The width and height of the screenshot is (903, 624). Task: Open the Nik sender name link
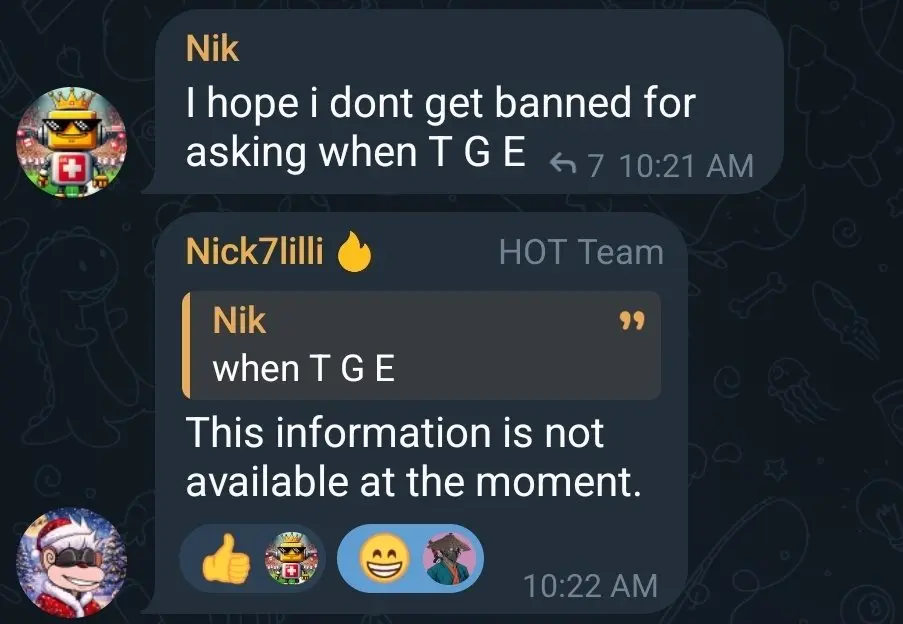pyautogui.click(x=212, y=48)
